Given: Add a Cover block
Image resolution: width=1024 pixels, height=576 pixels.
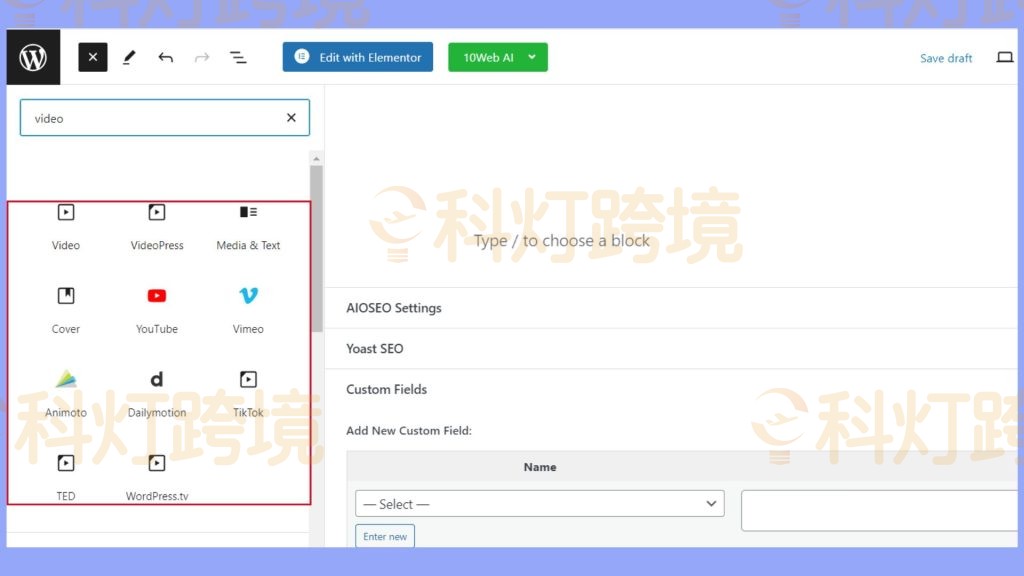Looking at the screenshot, I should pos(65,308).
